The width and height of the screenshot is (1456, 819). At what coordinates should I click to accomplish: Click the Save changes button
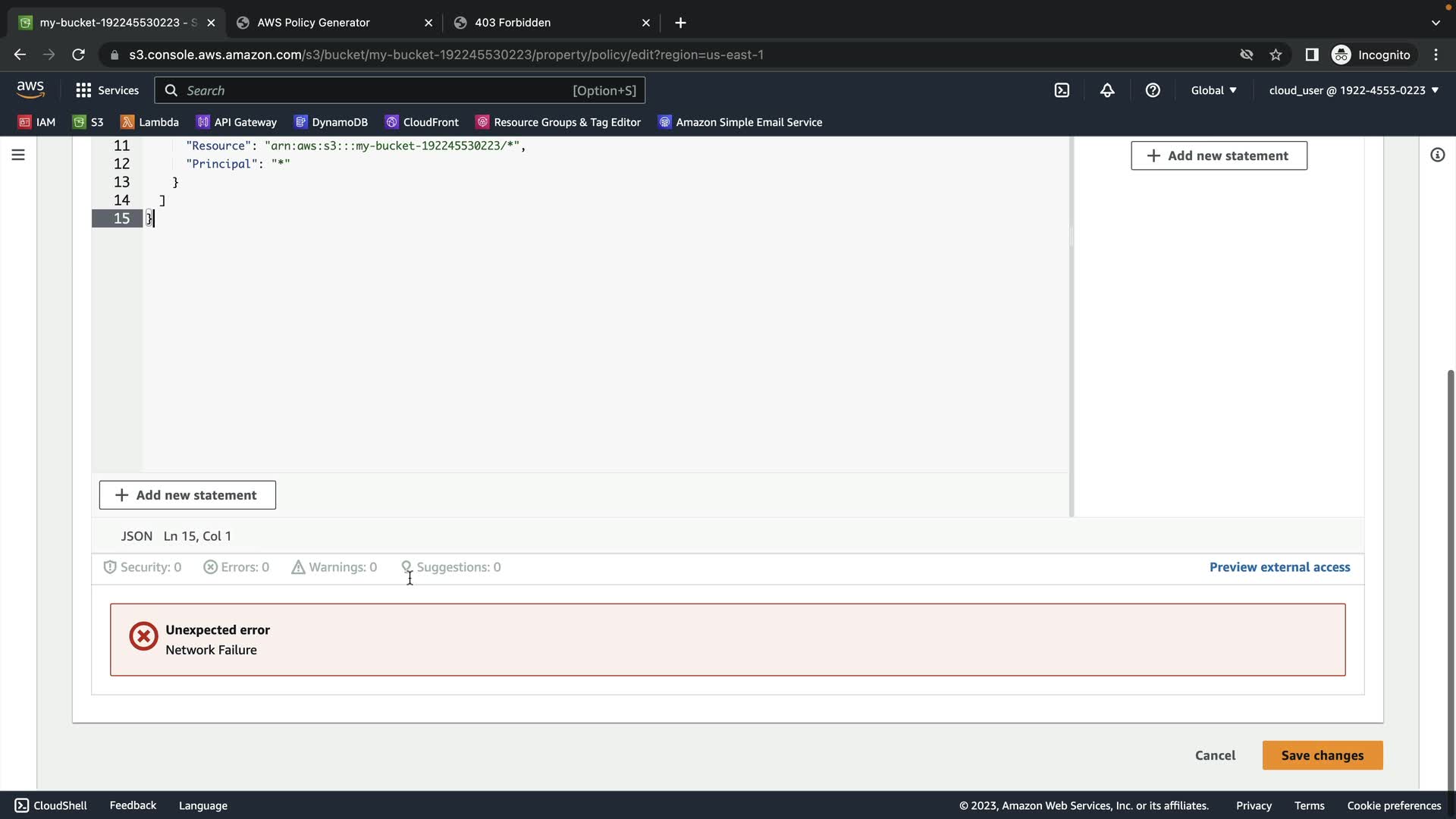point(1322,755)
